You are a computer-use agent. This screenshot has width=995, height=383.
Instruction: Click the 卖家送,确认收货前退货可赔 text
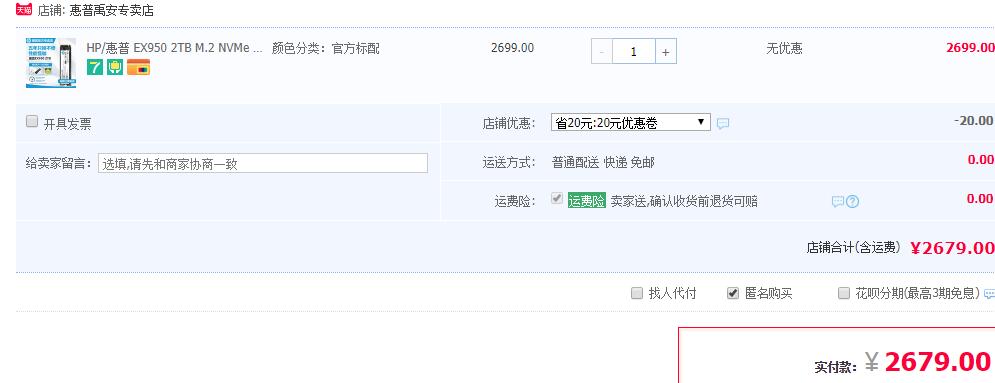[684, 202]
